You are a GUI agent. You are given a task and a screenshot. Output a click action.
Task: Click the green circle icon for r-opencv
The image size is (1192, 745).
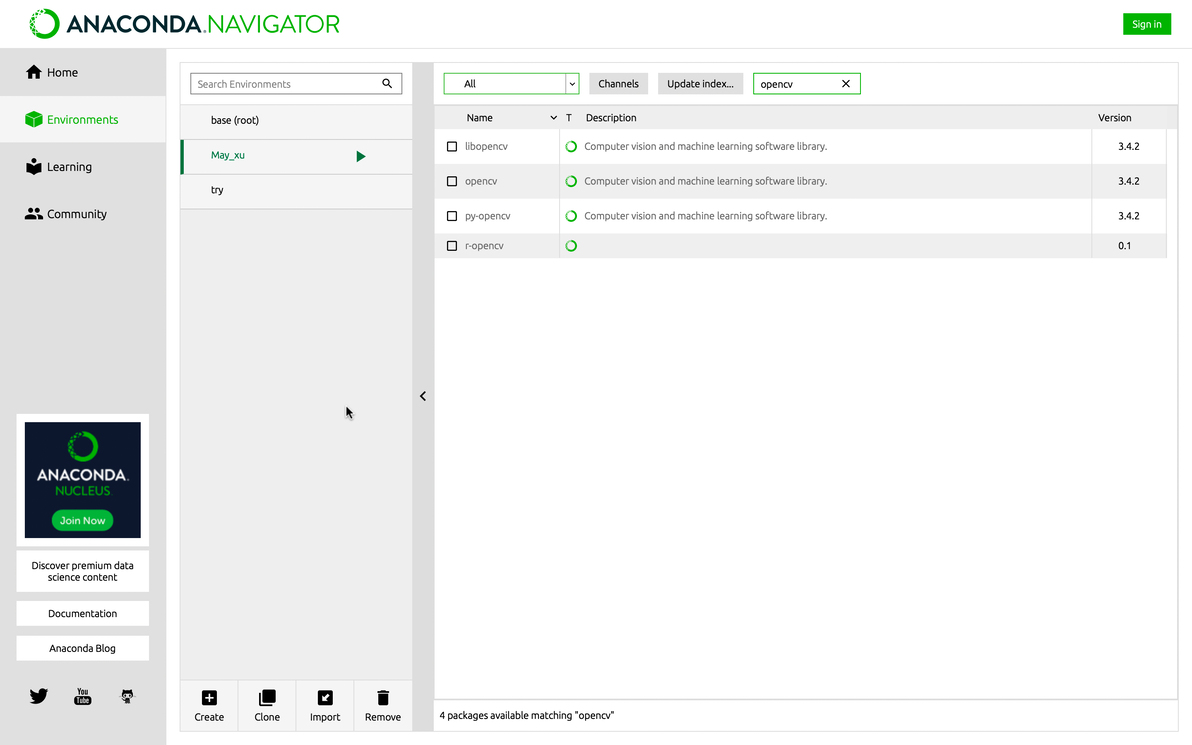pos(571,246)
